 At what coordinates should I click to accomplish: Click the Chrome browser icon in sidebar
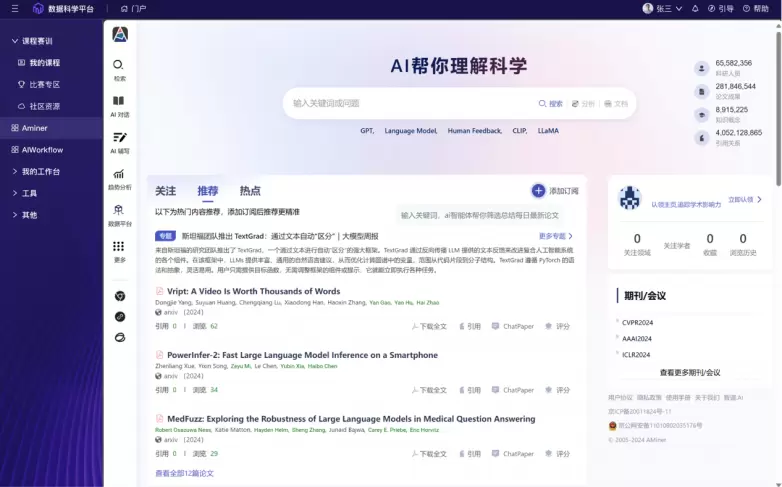[x=119, y=296]
